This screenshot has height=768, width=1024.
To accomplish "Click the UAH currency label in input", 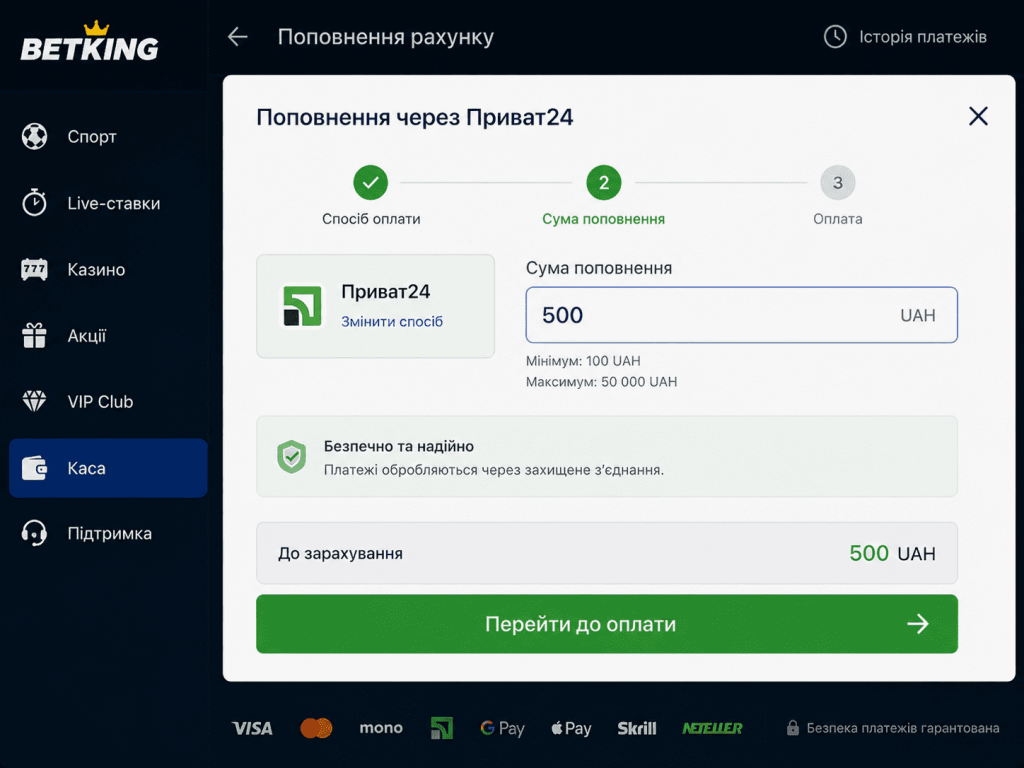I will tap(918, 315).
